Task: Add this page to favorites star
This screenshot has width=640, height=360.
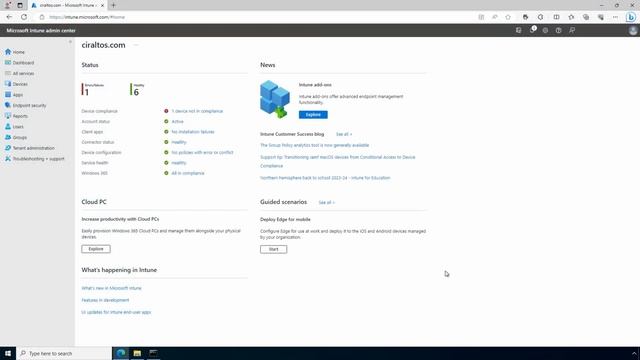Action: [x=508, y=17]
